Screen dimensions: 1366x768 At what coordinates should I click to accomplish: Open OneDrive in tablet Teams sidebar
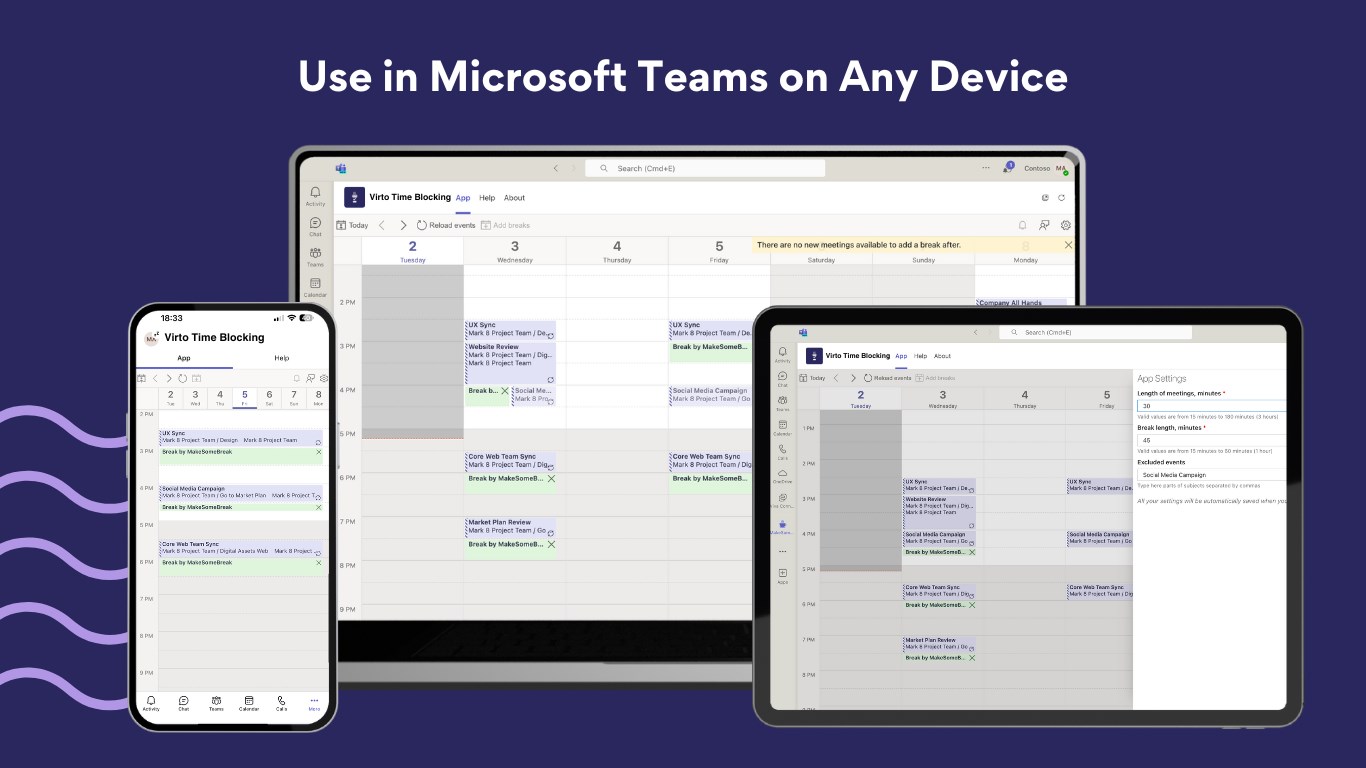[782, 476]
